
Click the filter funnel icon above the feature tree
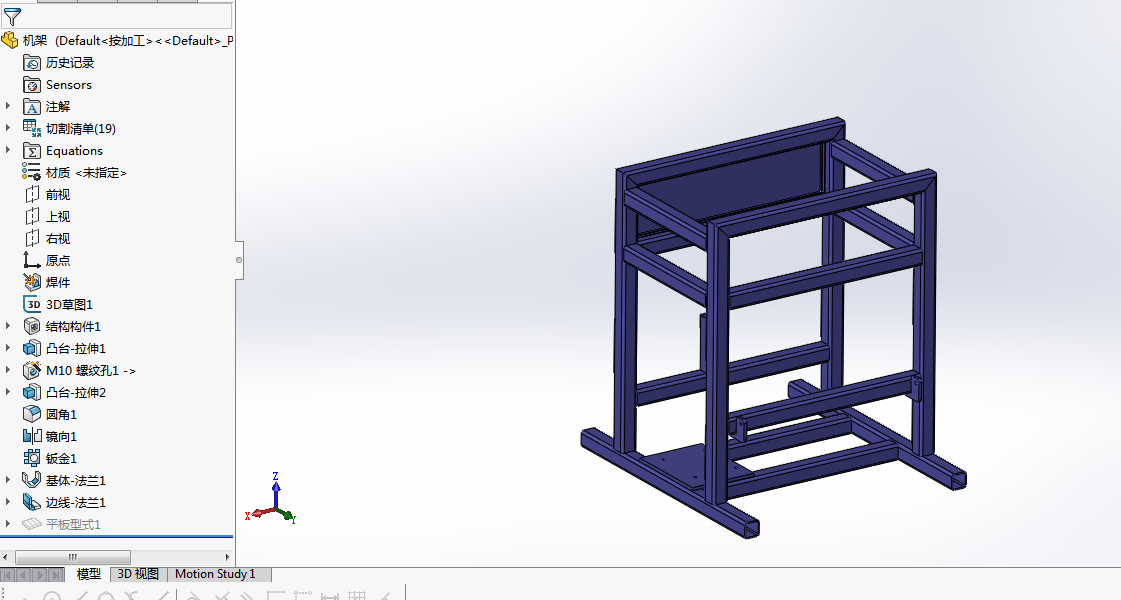click(12, 16)
